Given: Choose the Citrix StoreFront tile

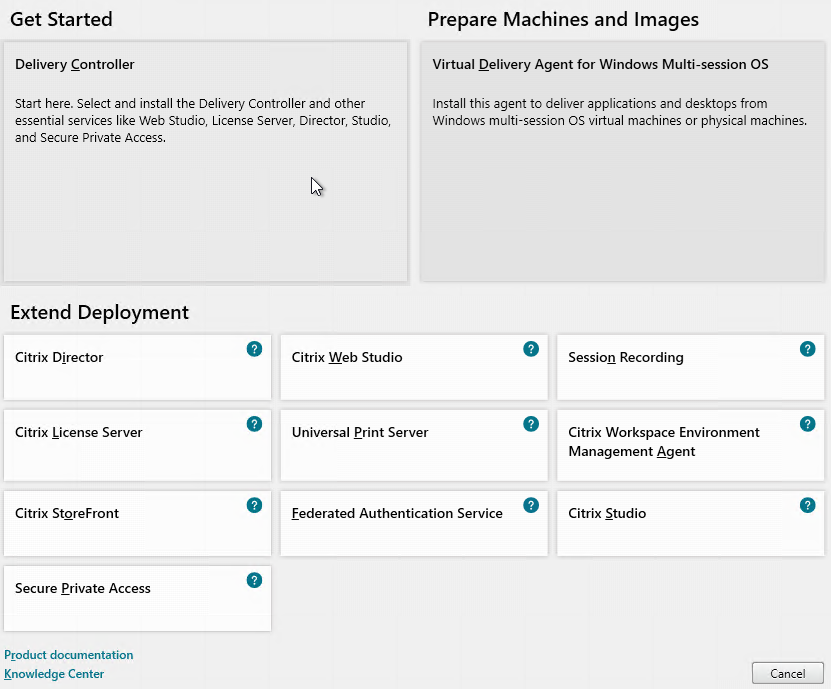Looking at the screenshot, I should [137, 523].
